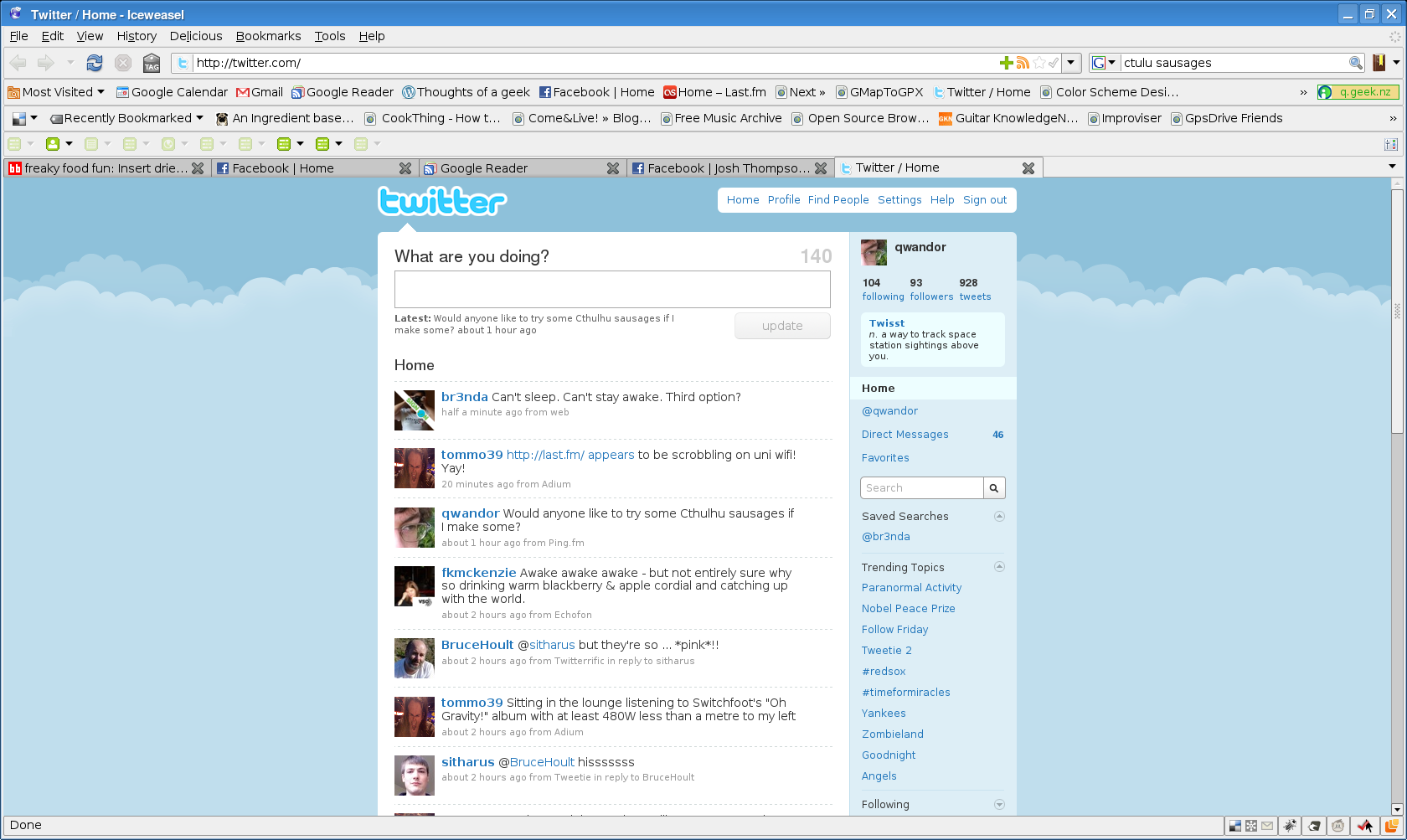Screen dimensions: 1407x840
Task: Click the green plus icon in address bar
Action: [1007, 63]
